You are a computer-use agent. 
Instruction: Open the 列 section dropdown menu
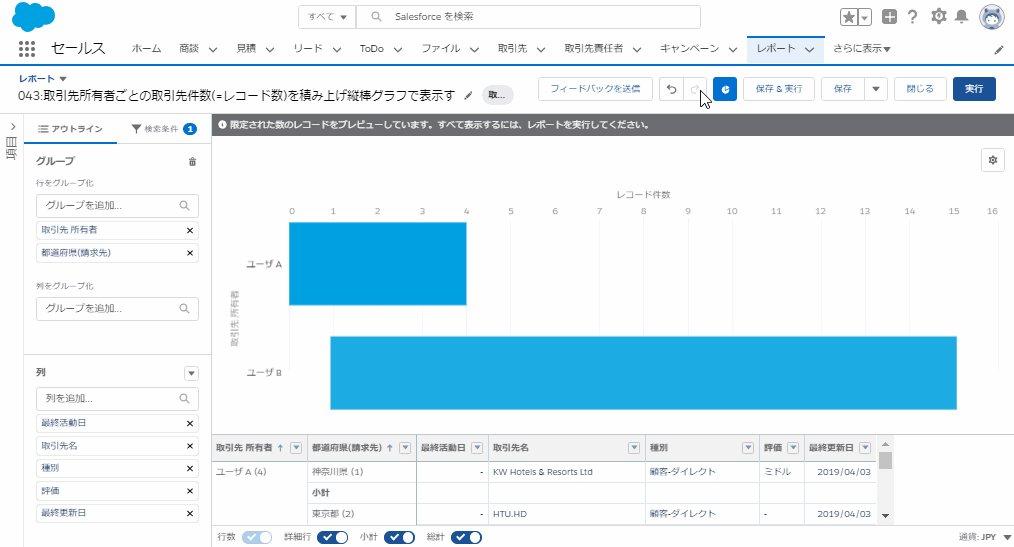pos(191,373)
